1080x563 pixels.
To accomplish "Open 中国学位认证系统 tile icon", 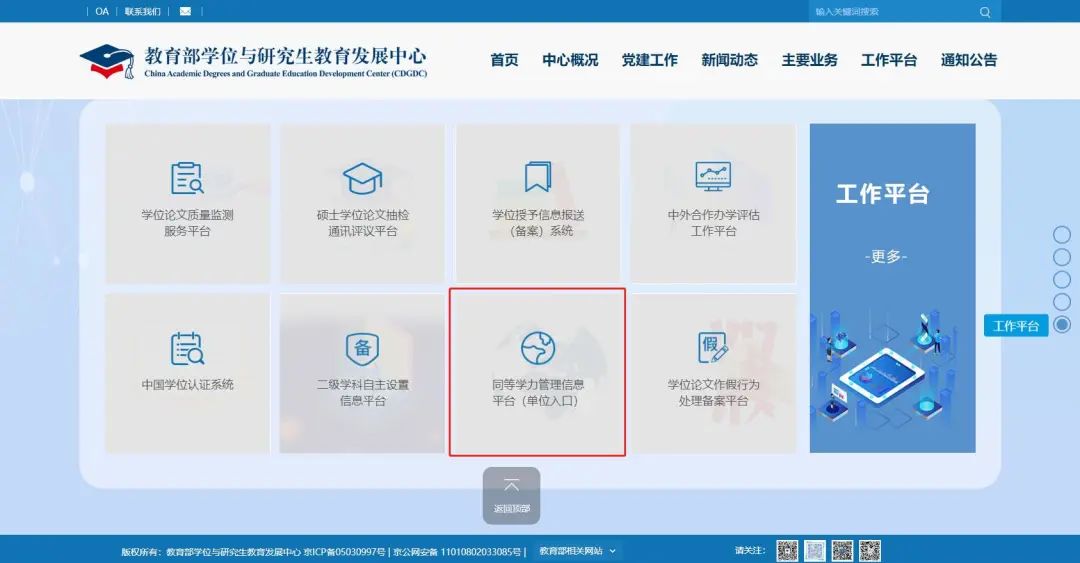I will tap(187, 348).
